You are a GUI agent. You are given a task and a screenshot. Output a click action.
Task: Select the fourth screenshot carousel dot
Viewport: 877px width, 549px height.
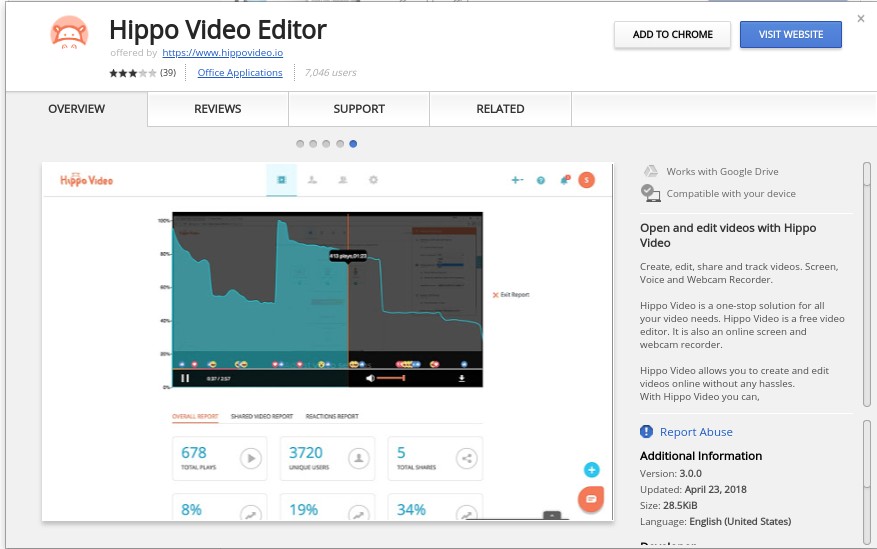340,144
